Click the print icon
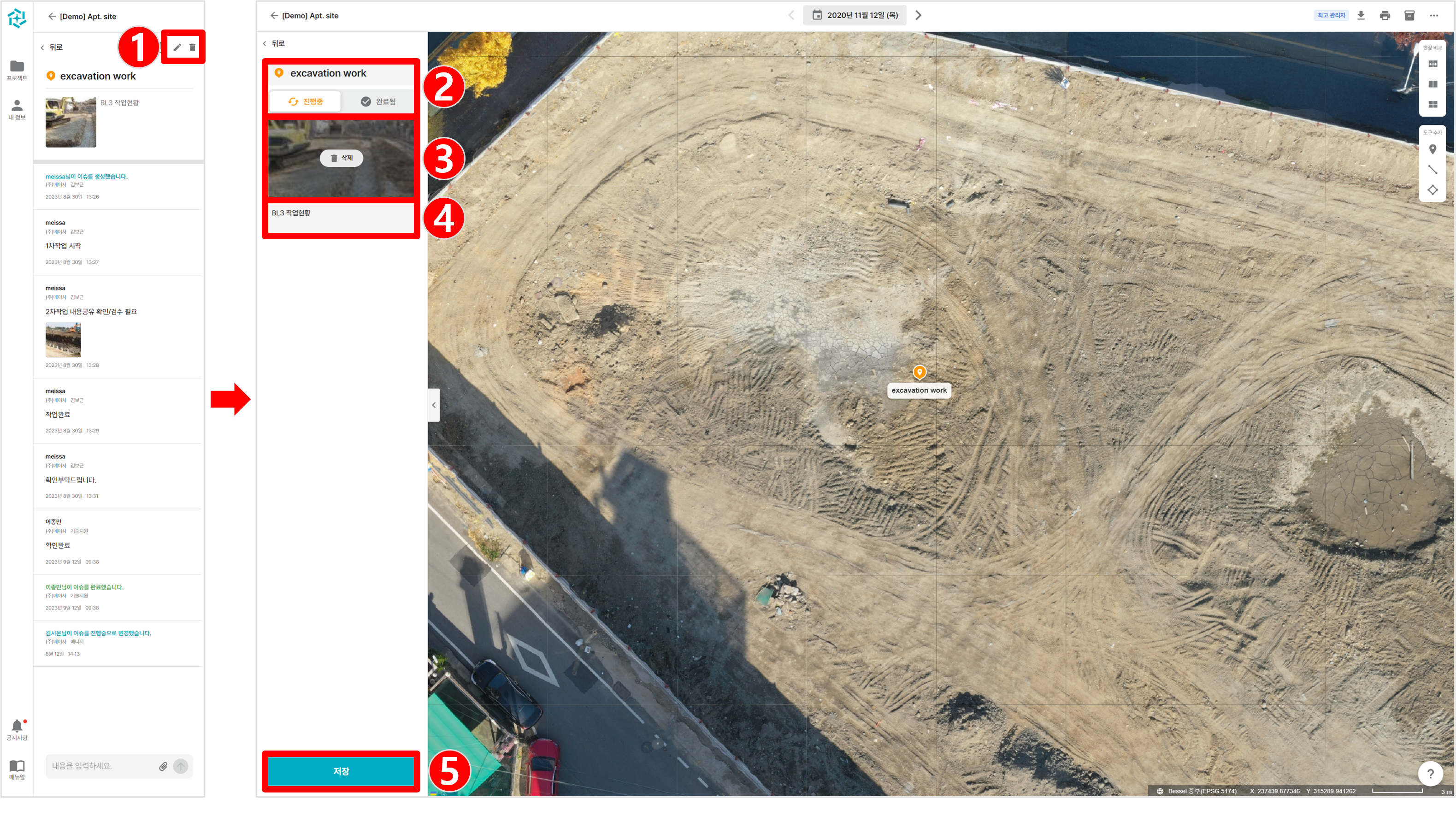The width and height of the screenshot is (1456, 816). (1385, 16)
